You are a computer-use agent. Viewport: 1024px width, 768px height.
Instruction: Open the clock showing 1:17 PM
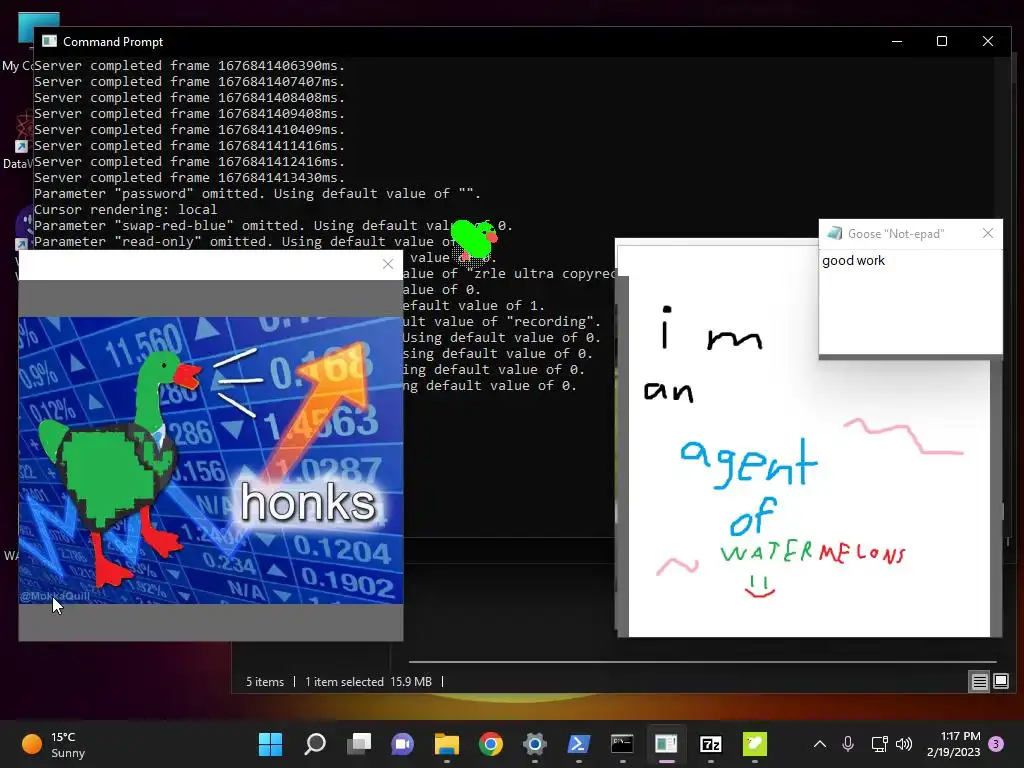point(953,744)
